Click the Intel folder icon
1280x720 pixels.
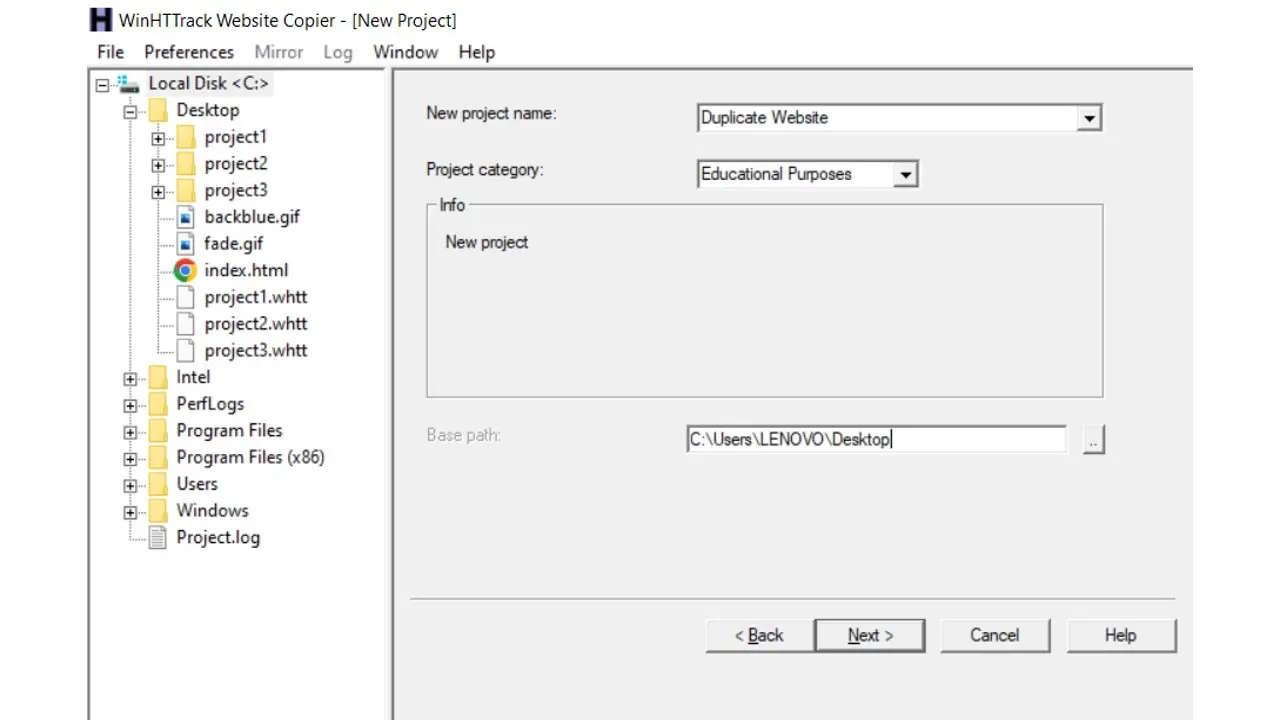(x=158, y=377)
